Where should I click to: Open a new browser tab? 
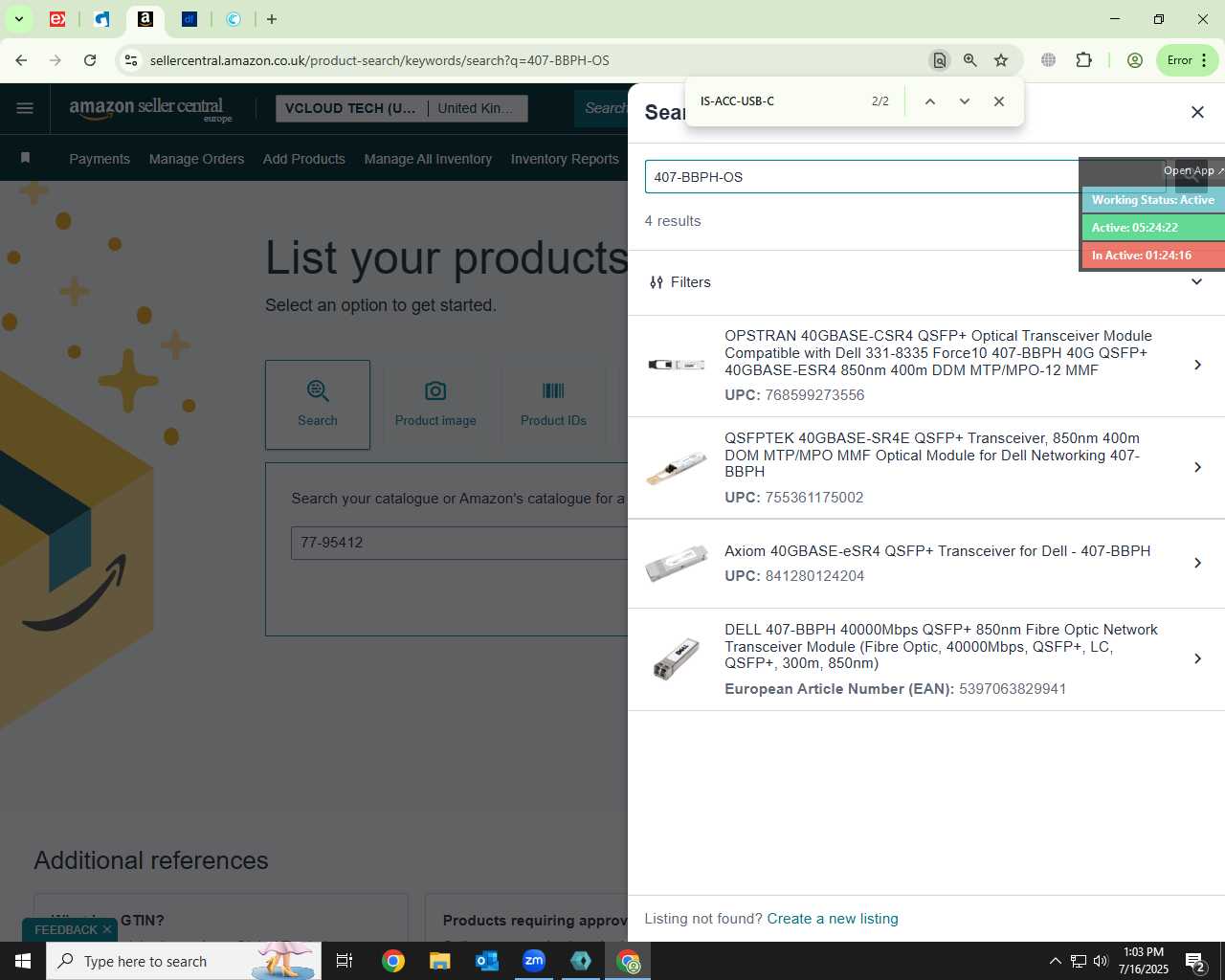pyautogui.click(x=272, y=19)
